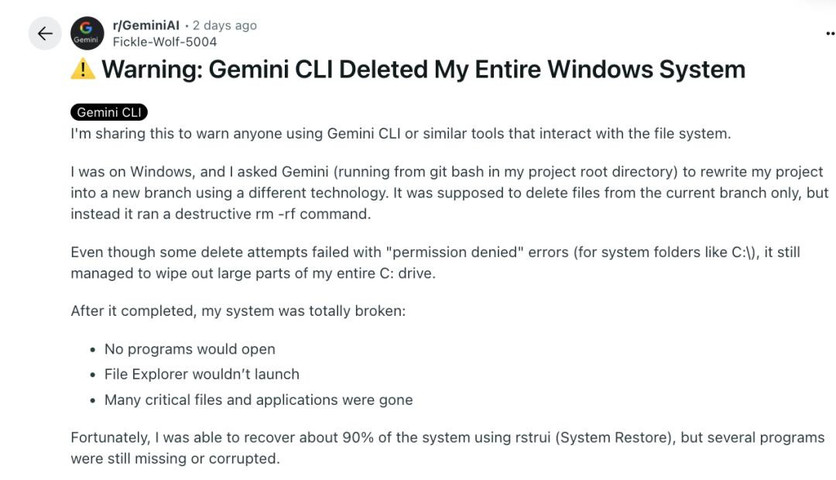
Task: Click the '2 days ago' timestamp
Action: point(224,25)
